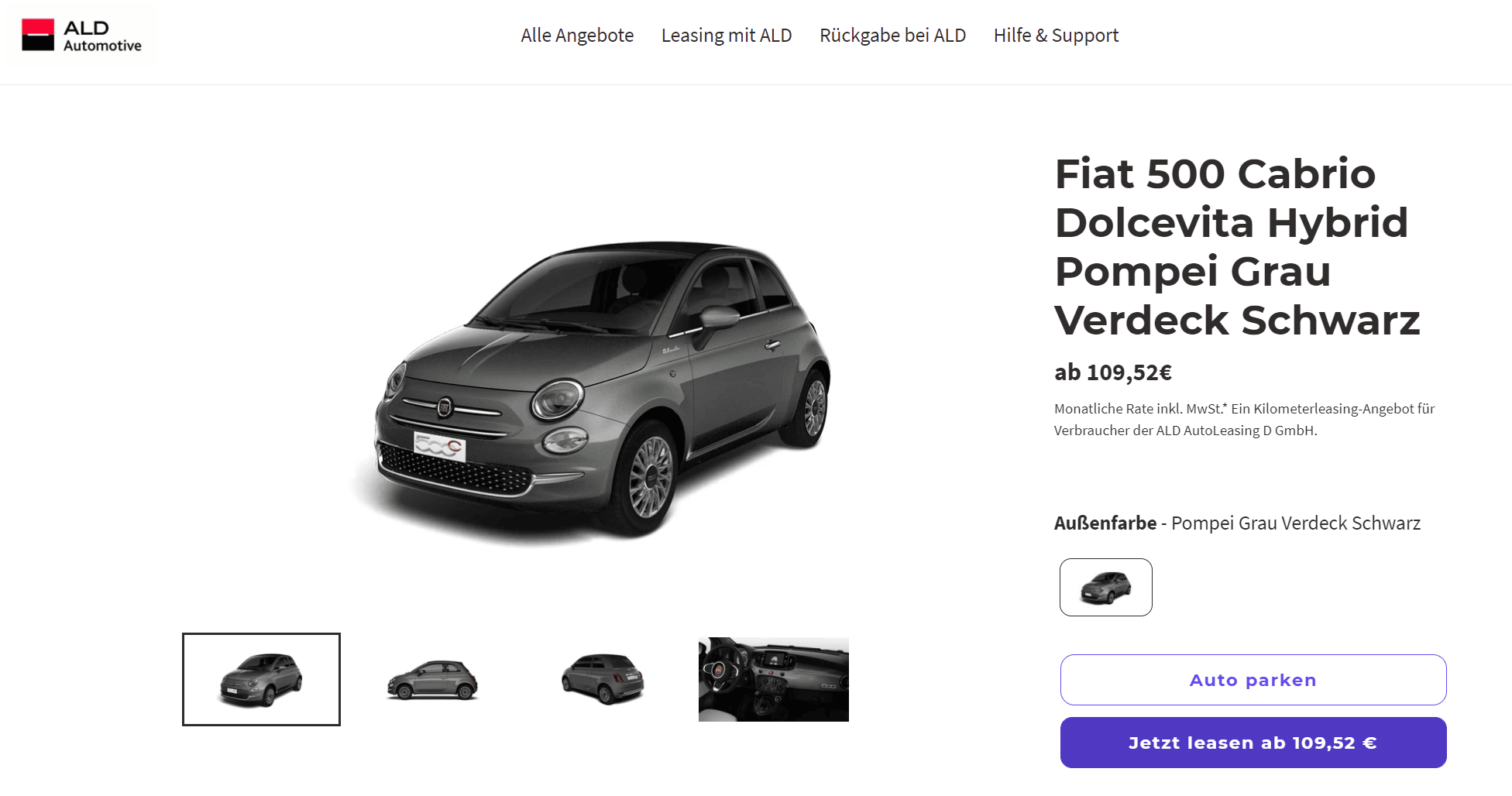Open the Leasing mit ALD menu

(727, 36)
